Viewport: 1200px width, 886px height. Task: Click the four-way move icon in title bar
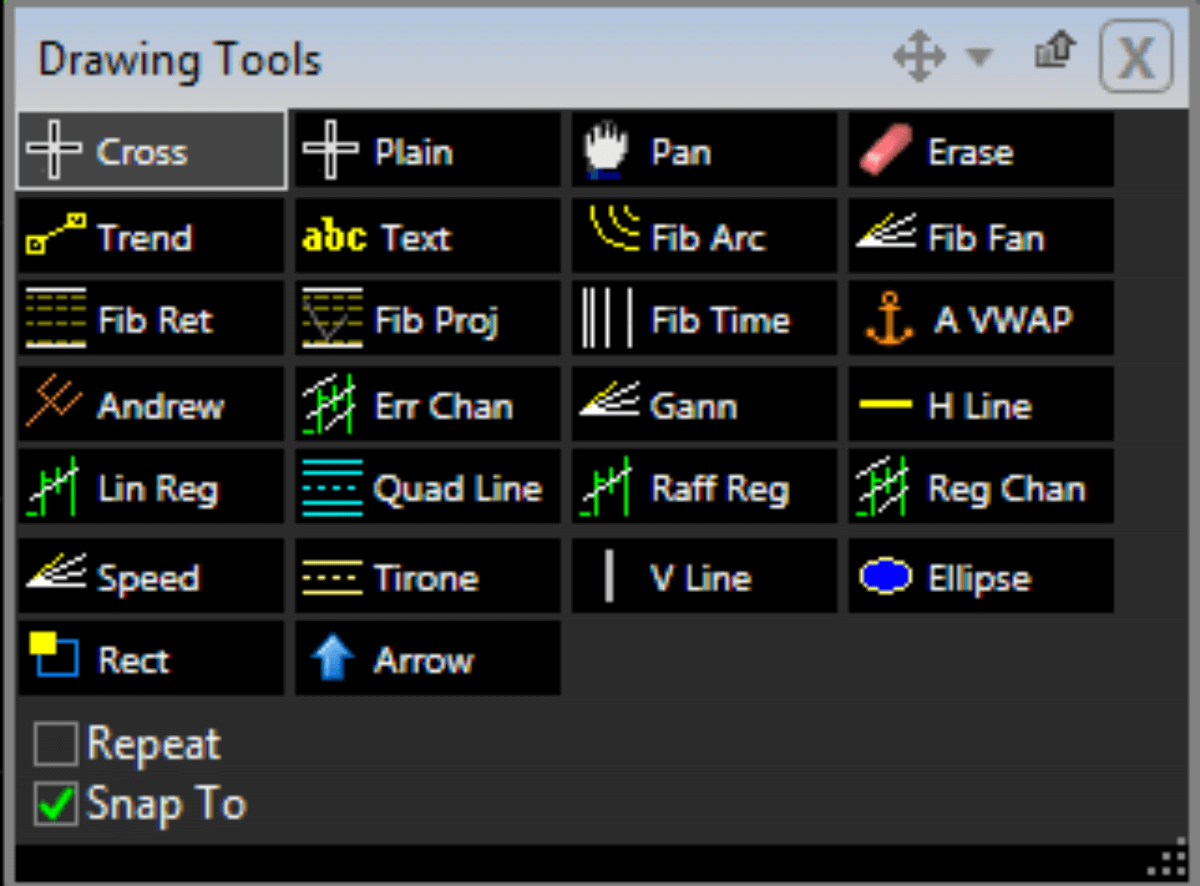click(918, 57)
